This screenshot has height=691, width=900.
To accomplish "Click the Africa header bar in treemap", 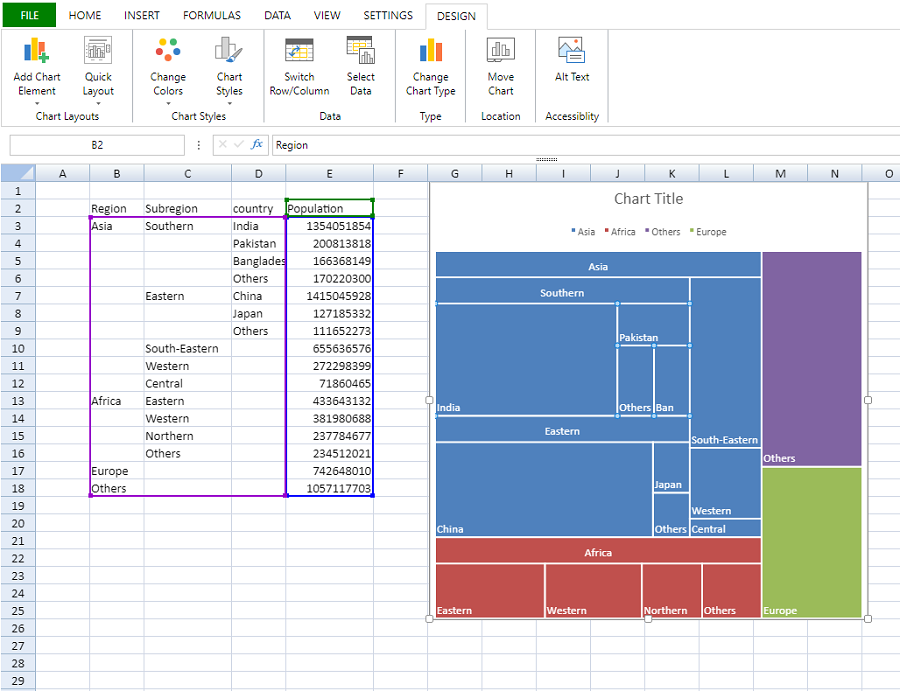I will tap(598, 551).
